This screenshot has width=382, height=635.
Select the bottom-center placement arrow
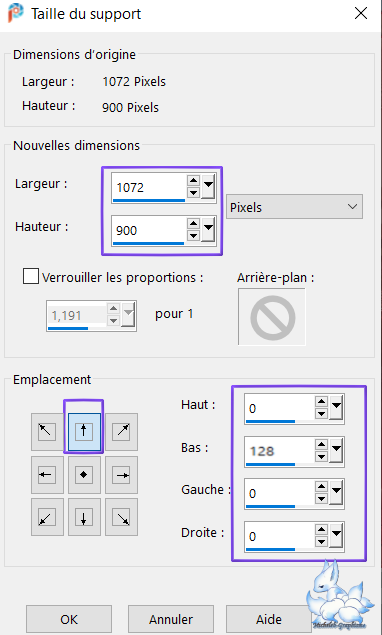pos(84,517)
